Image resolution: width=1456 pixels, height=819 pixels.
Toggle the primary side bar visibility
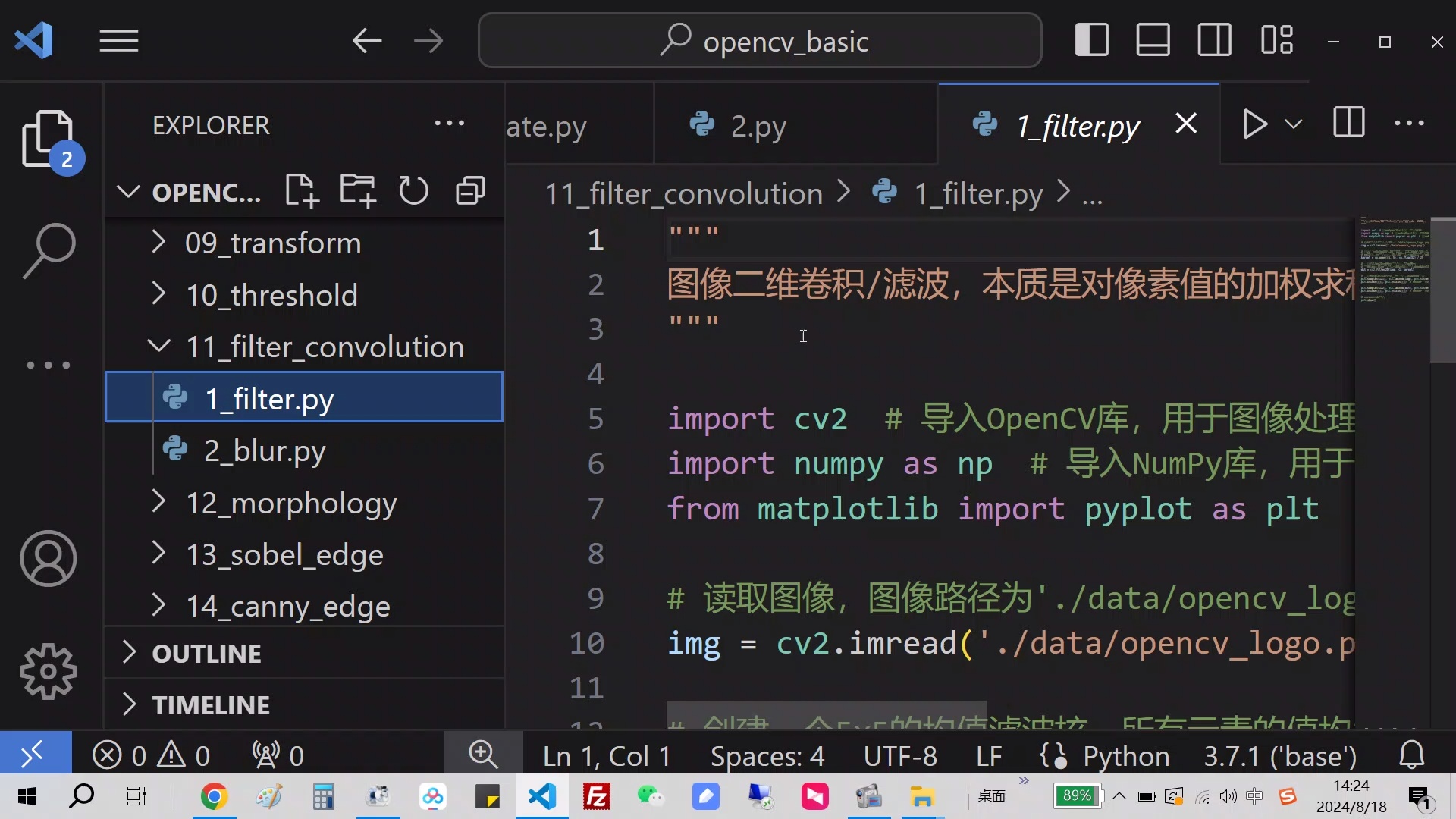pos(1091,39)
